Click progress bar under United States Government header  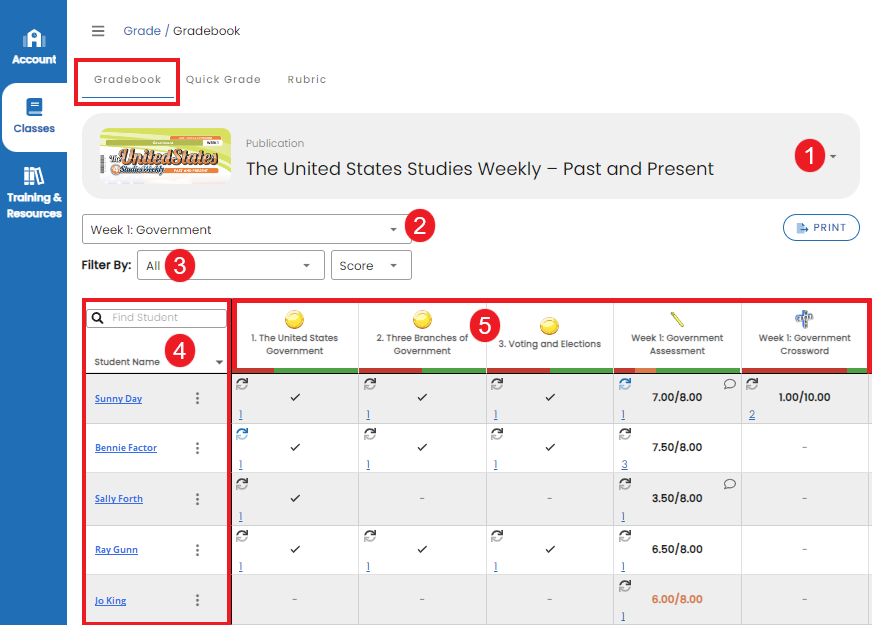[295, 370]
